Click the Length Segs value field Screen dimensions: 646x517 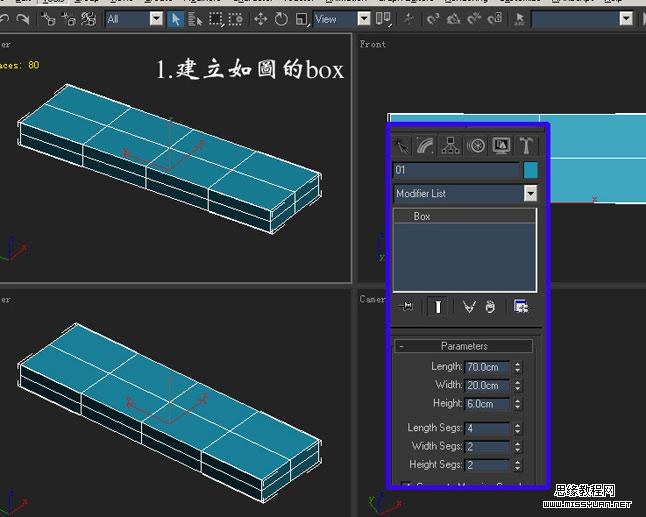487,428
